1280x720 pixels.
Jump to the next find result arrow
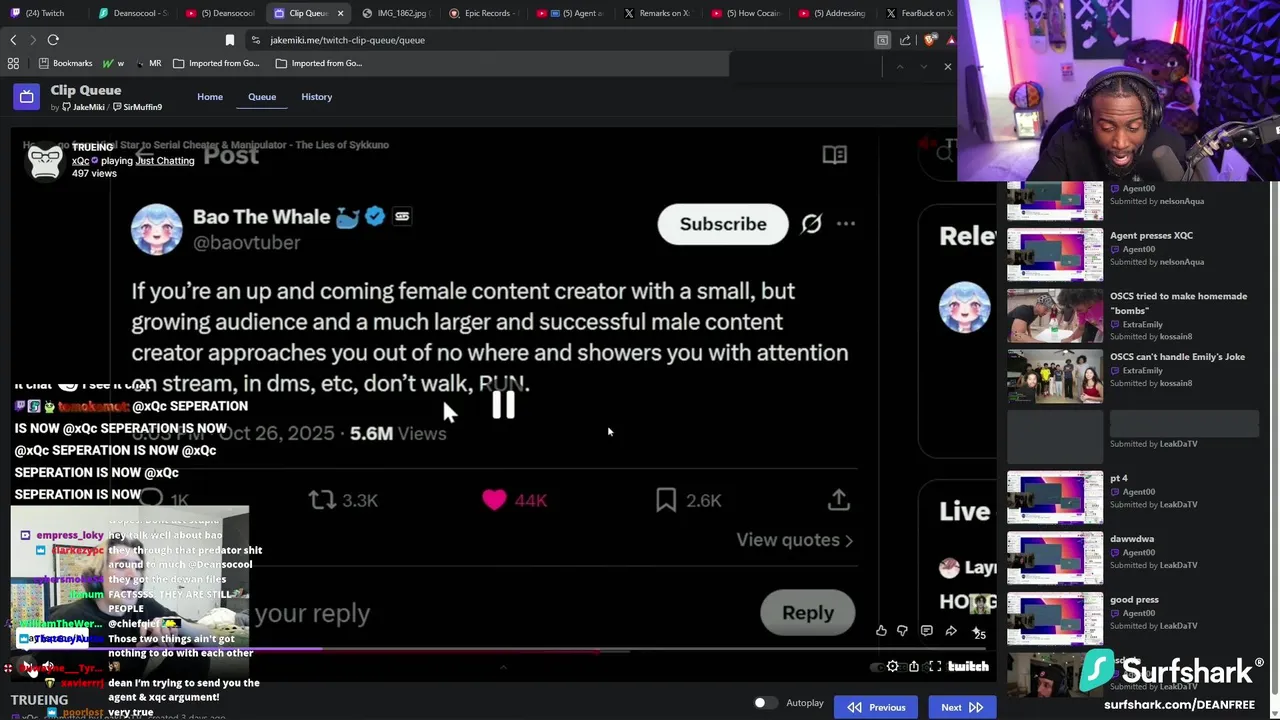(922, 67)
